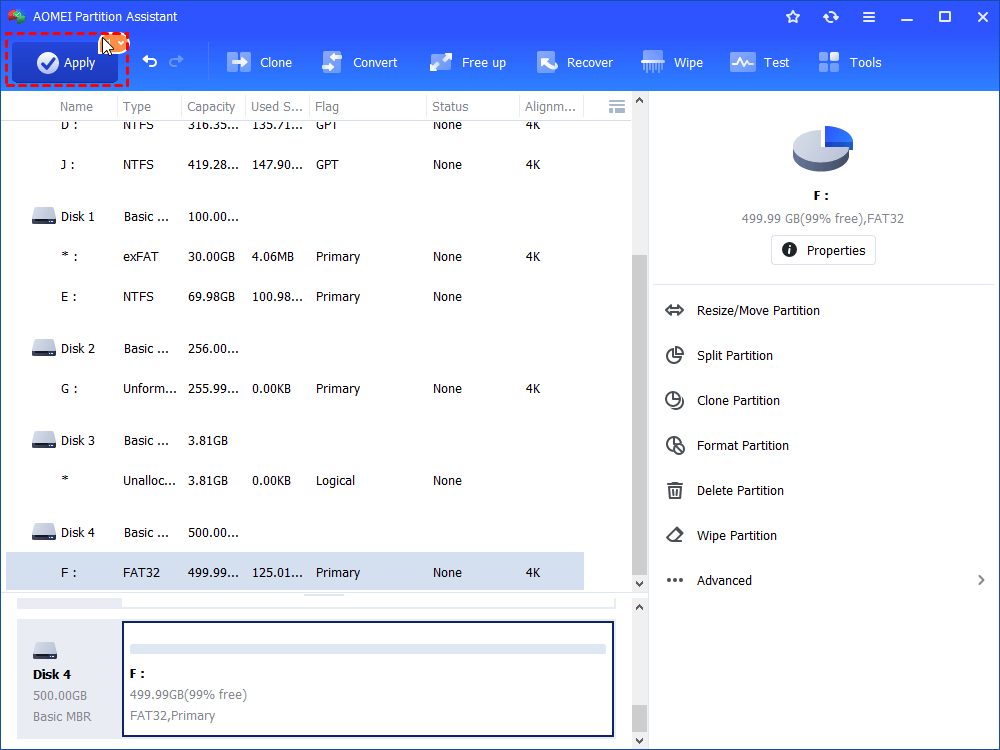
Task: Click the Properties button
Action: point(823,250)
